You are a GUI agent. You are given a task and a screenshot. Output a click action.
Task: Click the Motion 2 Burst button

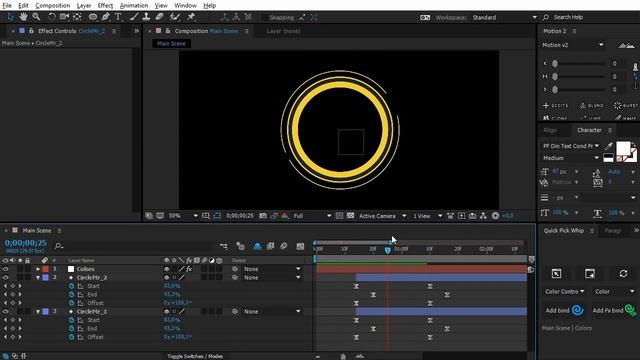coord(626,105)
